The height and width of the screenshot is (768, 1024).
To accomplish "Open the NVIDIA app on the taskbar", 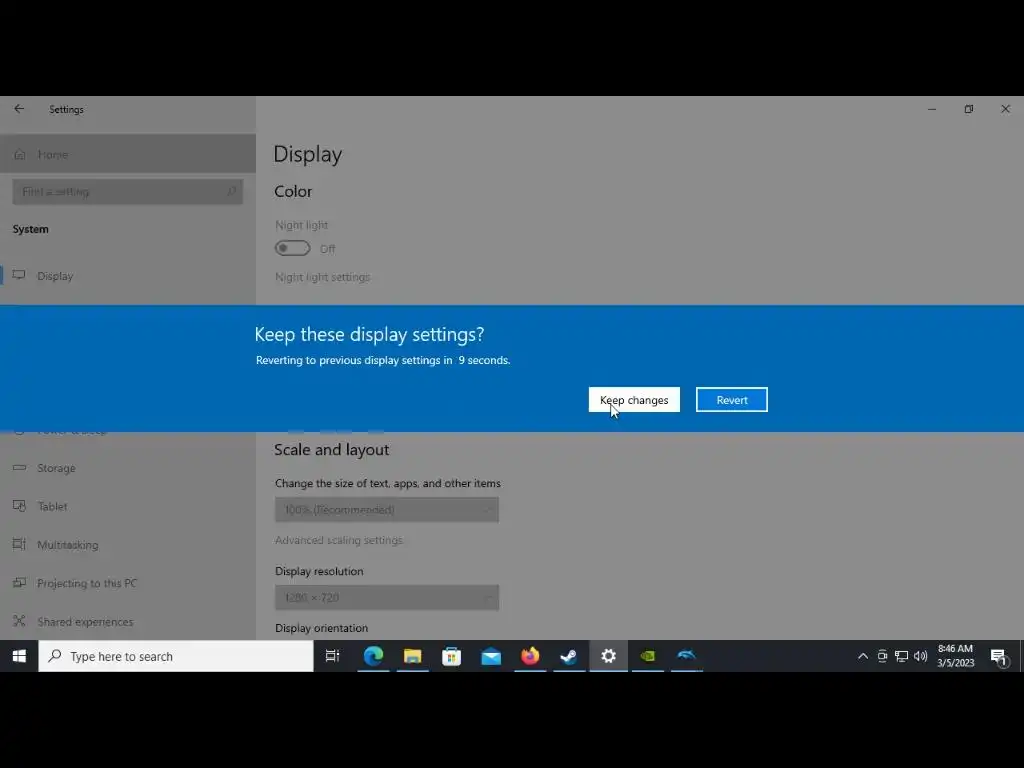I will point(648,656).
